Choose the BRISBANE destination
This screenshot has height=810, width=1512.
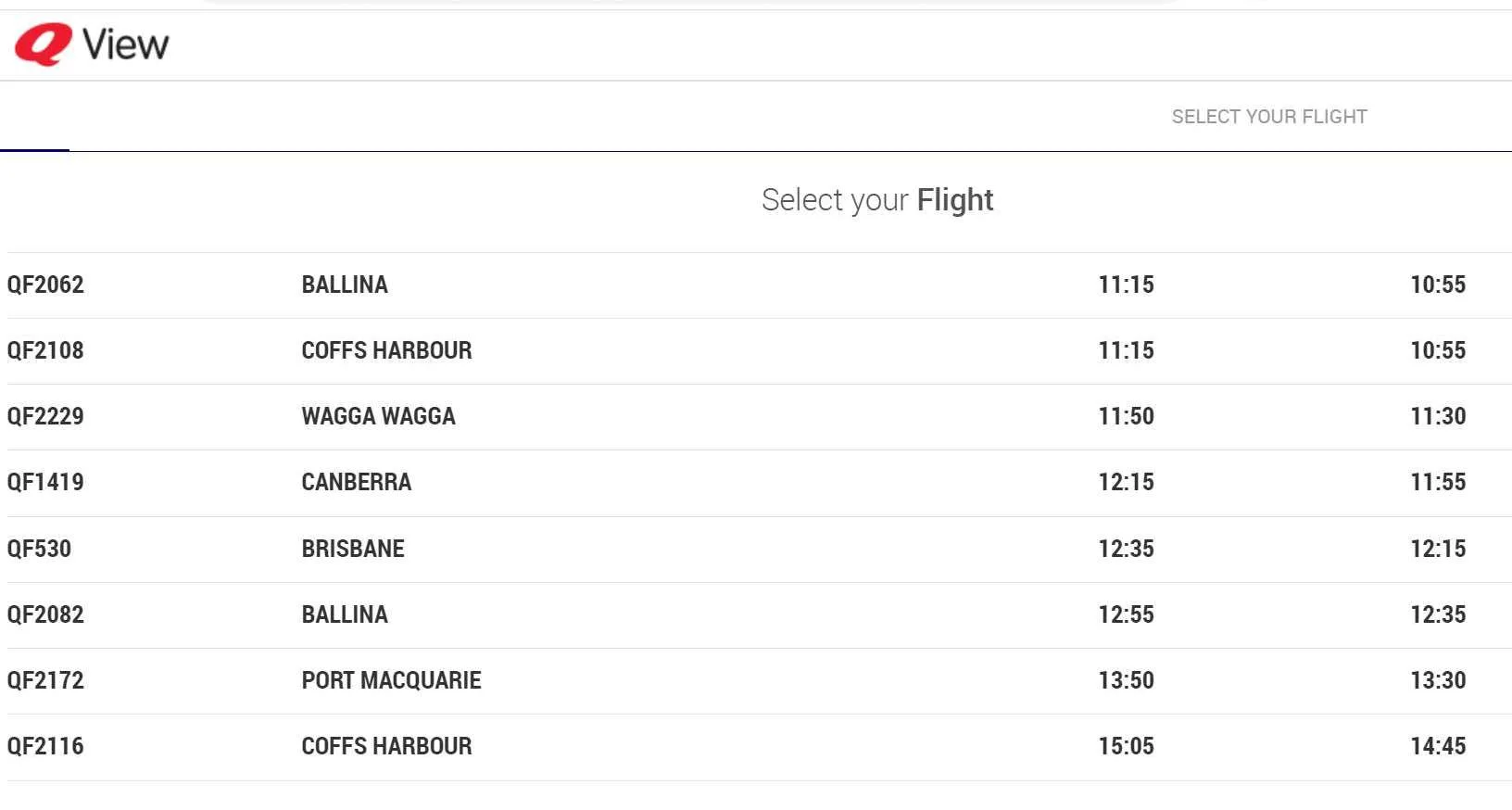pyautogui.click(x=353, y=549)
